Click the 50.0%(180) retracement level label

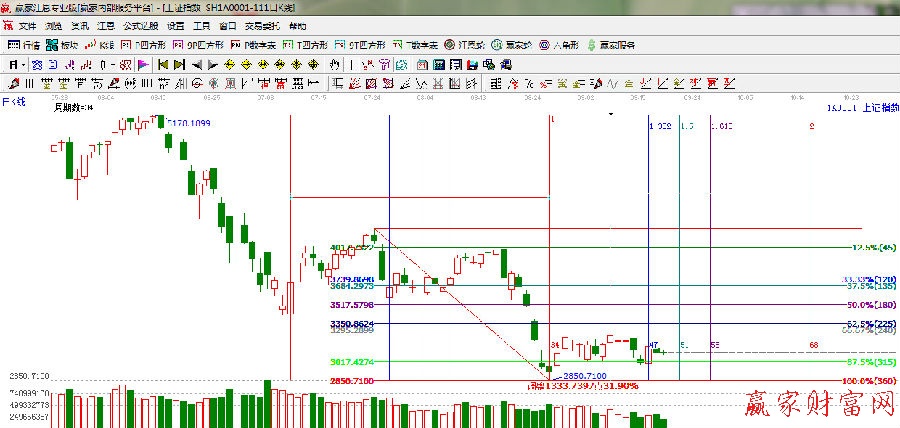[x=870, y=304]
